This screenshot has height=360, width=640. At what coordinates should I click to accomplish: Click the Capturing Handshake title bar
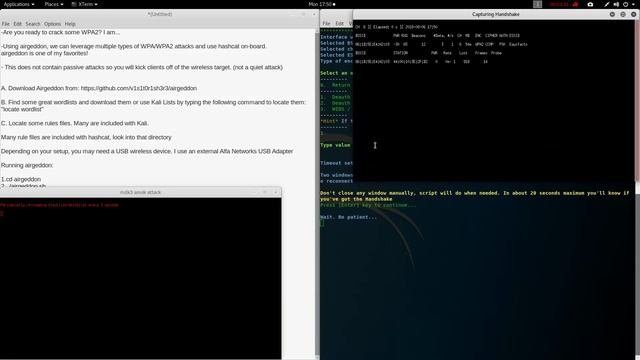pyautogui.click(x=496, y=14)
